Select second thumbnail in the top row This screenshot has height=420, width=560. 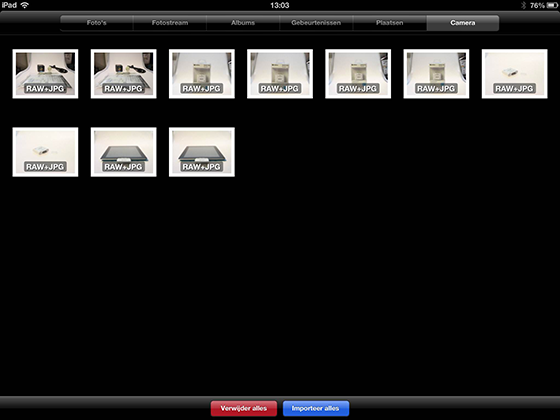(x=124, y=74)
